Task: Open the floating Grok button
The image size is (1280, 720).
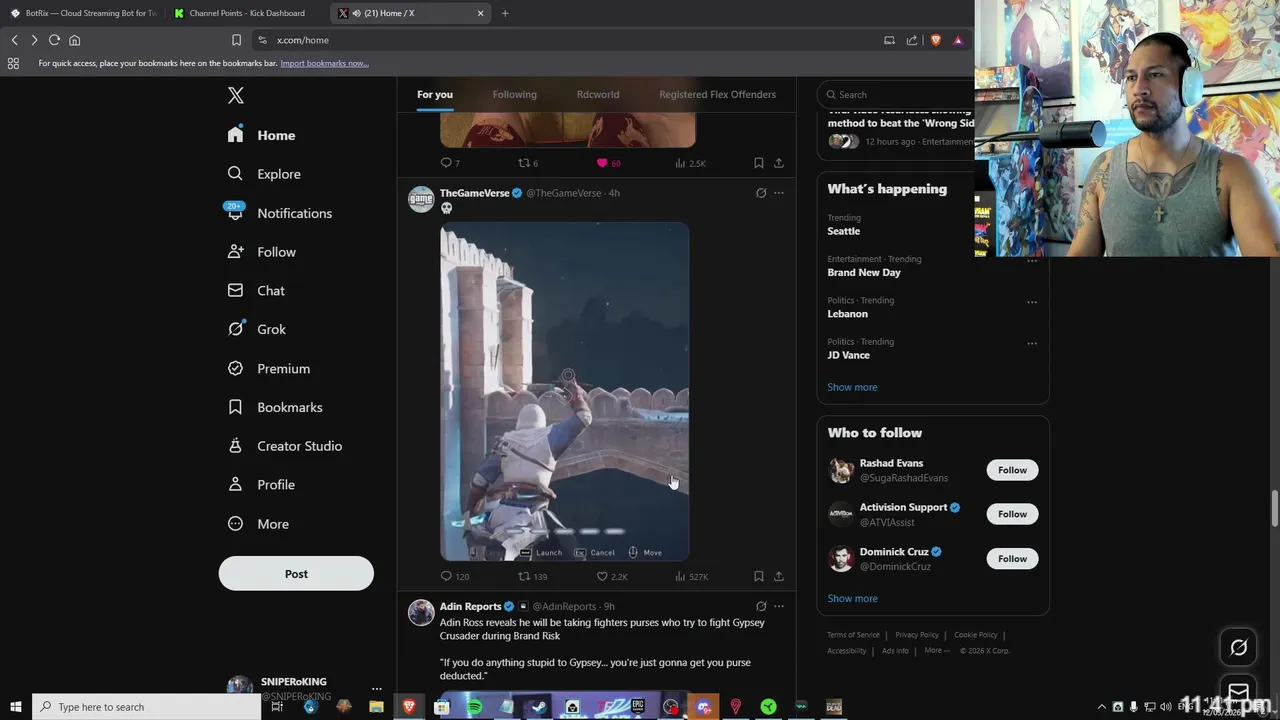Action: (1238, 648)
